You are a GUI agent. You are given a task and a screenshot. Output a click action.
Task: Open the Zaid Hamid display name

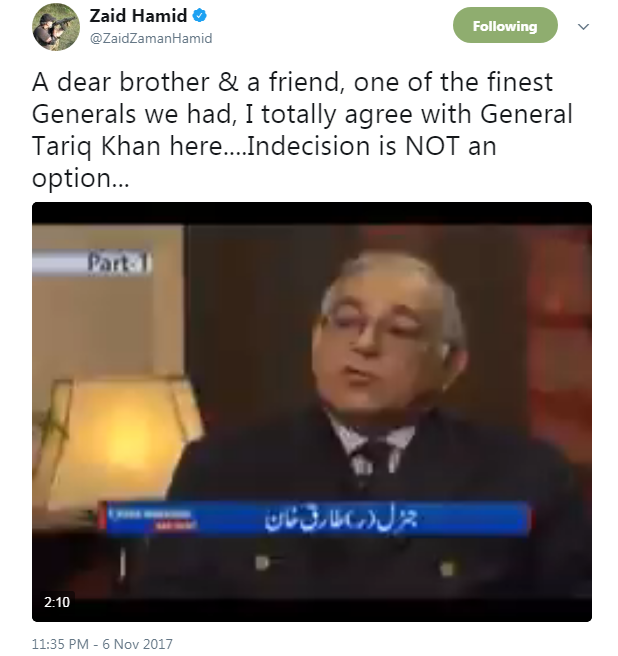click(x=138, y=16)
